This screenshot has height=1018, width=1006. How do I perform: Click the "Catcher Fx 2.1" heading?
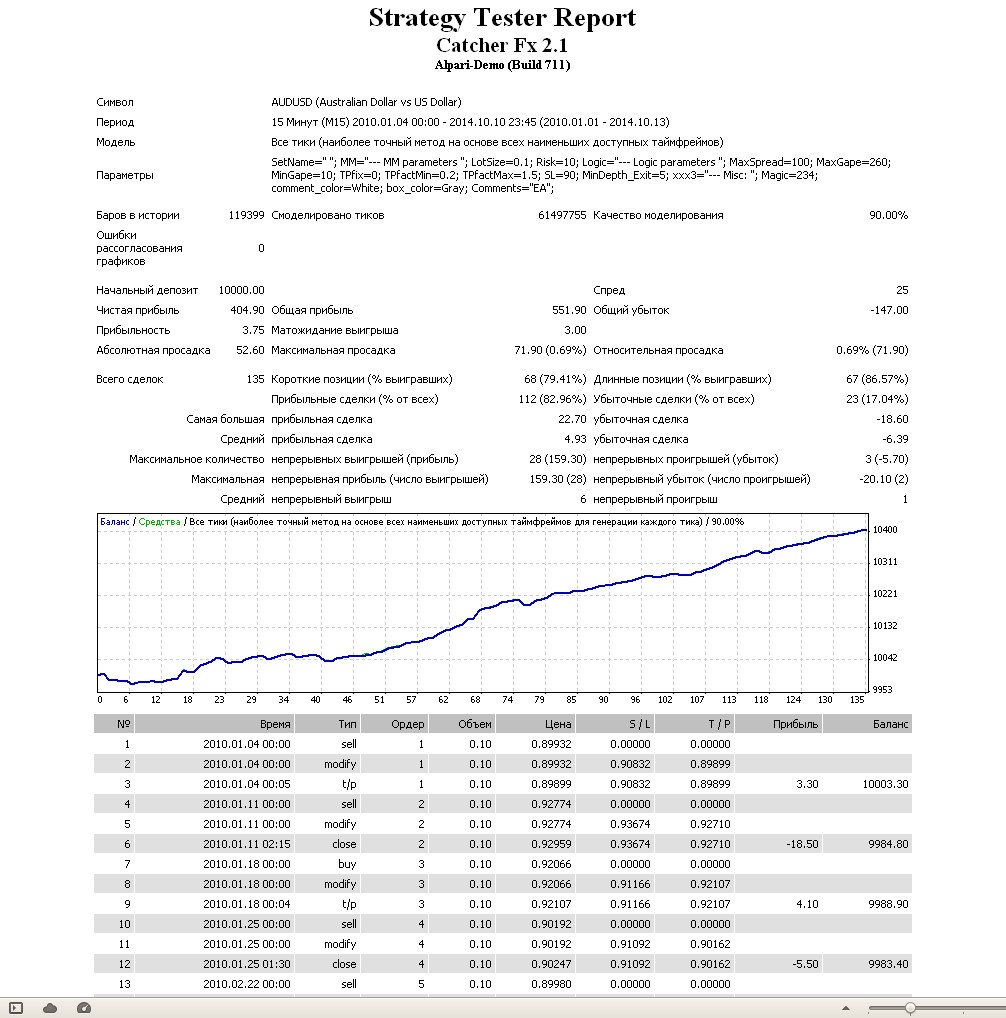coord(502,45)
